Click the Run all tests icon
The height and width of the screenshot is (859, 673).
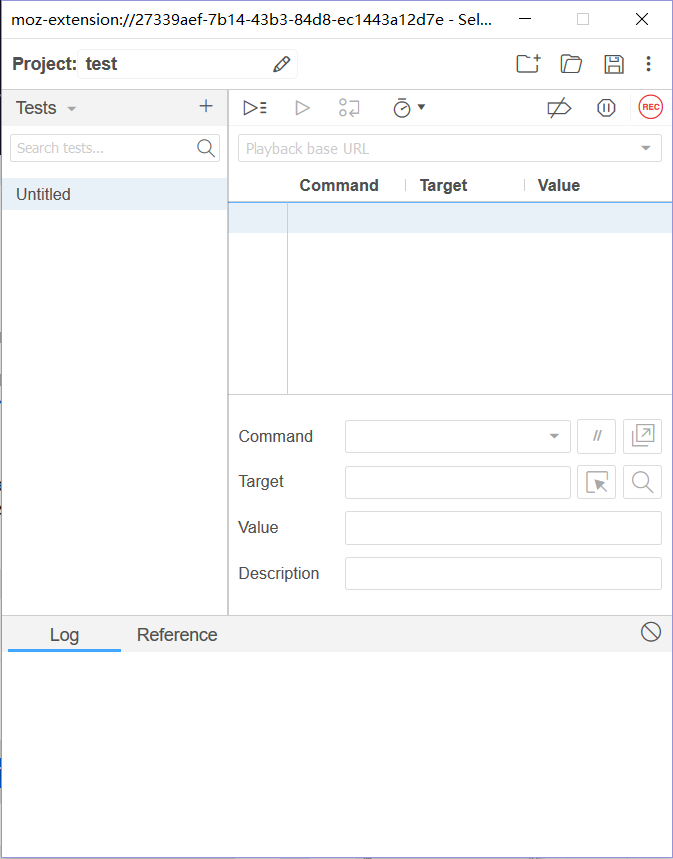[x=255, y=108]
